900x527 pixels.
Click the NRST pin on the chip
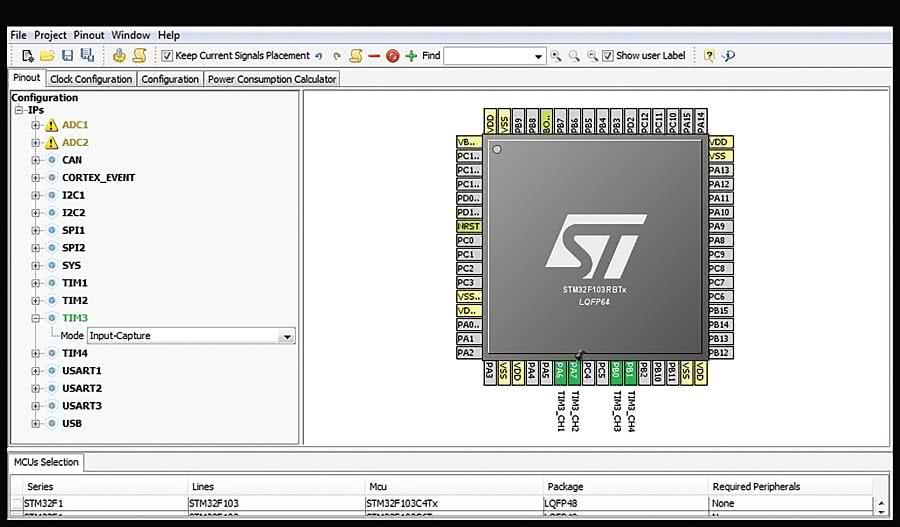(468, 227)
